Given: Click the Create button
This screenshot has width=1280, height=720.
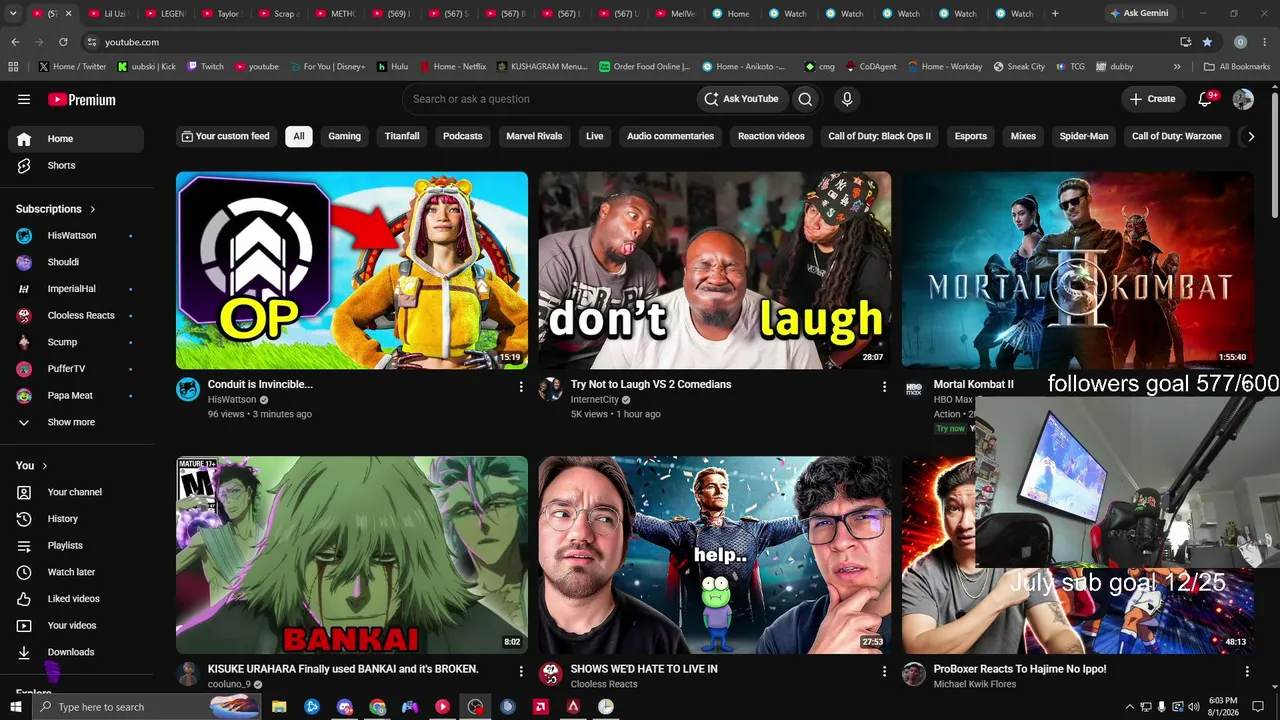Looking at the screenshot, I should (1152, 99).
